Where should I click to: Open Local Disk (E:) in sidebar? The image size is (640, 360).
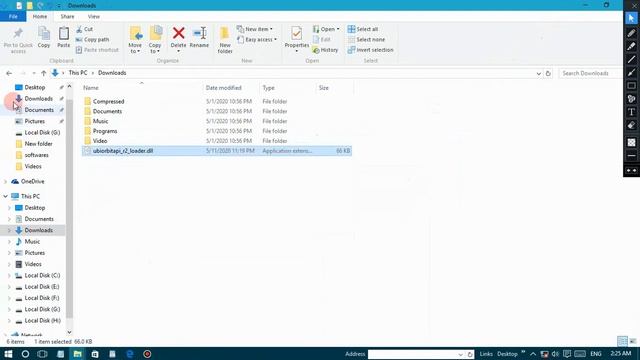(42, 287)
